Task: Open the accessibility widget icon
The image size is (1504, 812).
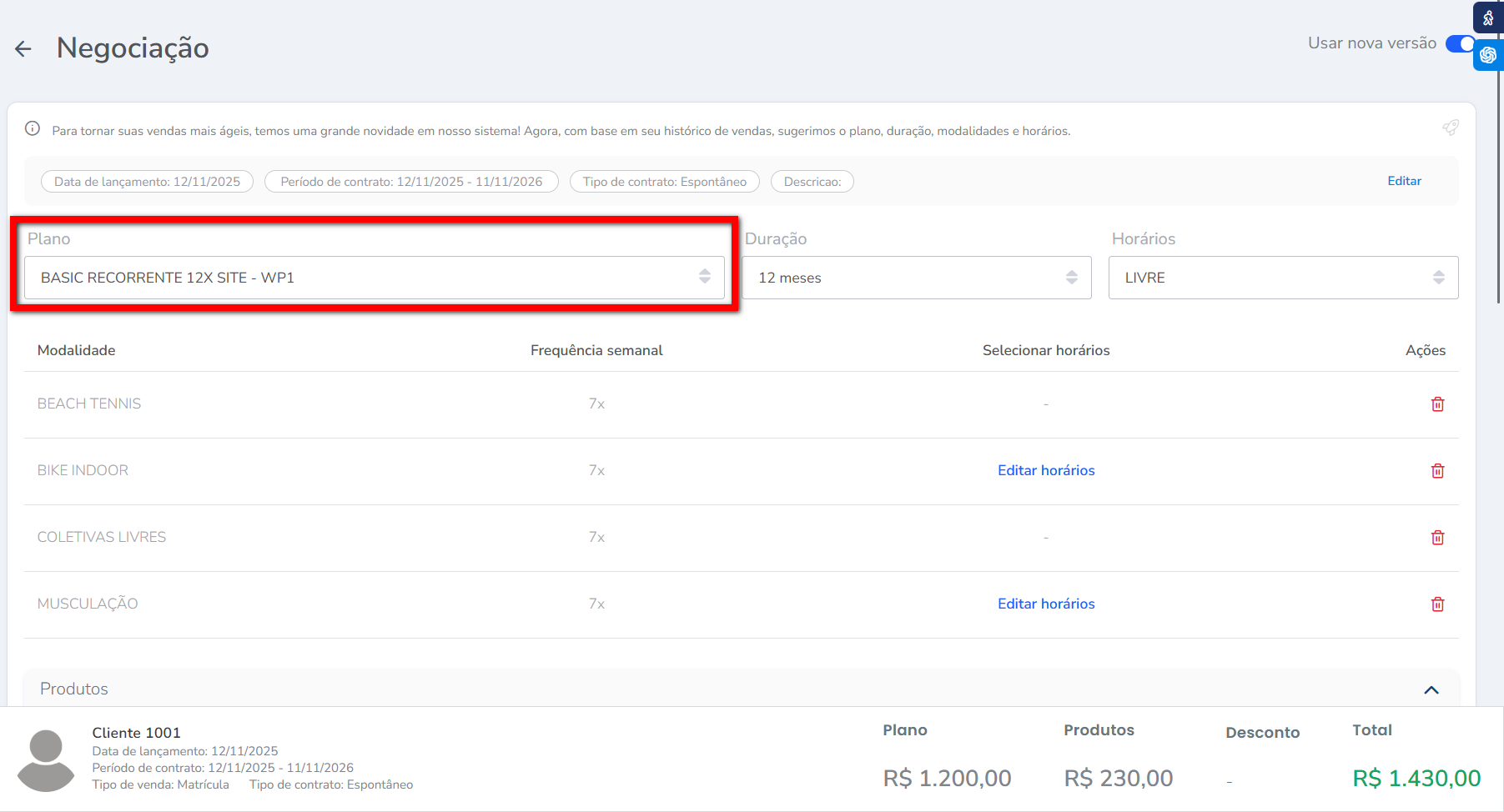Action: [1488, 18]
